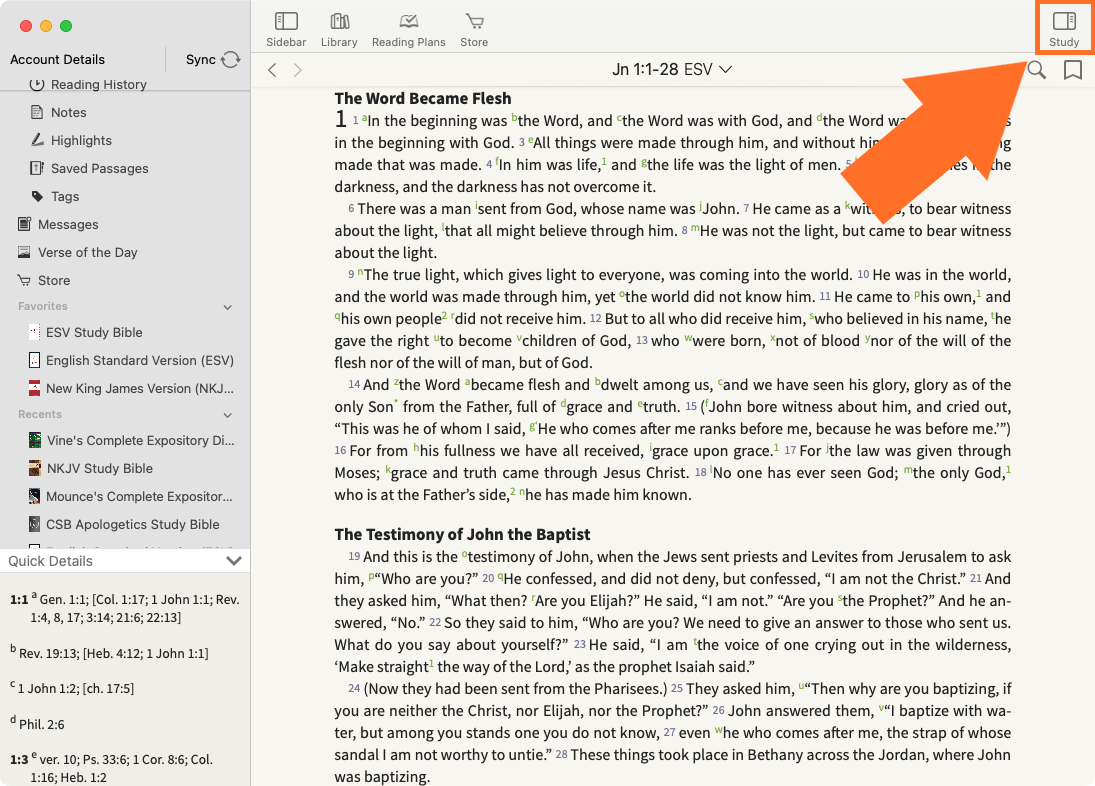Click cross-reference 'Rev. 19:13' in Quick Details
This screenshot has height=786, width=1095.
pyautogui.click(x=48, y=653)
